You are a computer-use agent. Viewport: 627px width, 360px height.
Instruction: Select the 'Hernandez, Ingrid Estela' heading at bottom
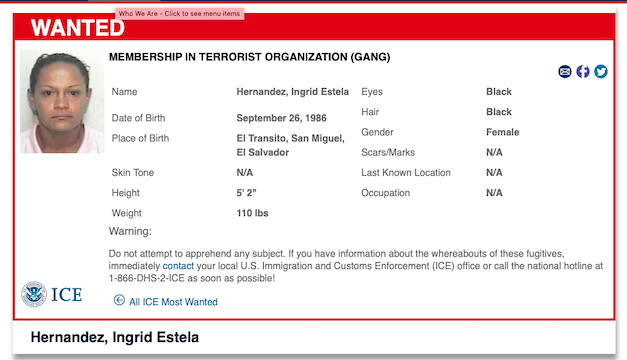coord(115,337)
